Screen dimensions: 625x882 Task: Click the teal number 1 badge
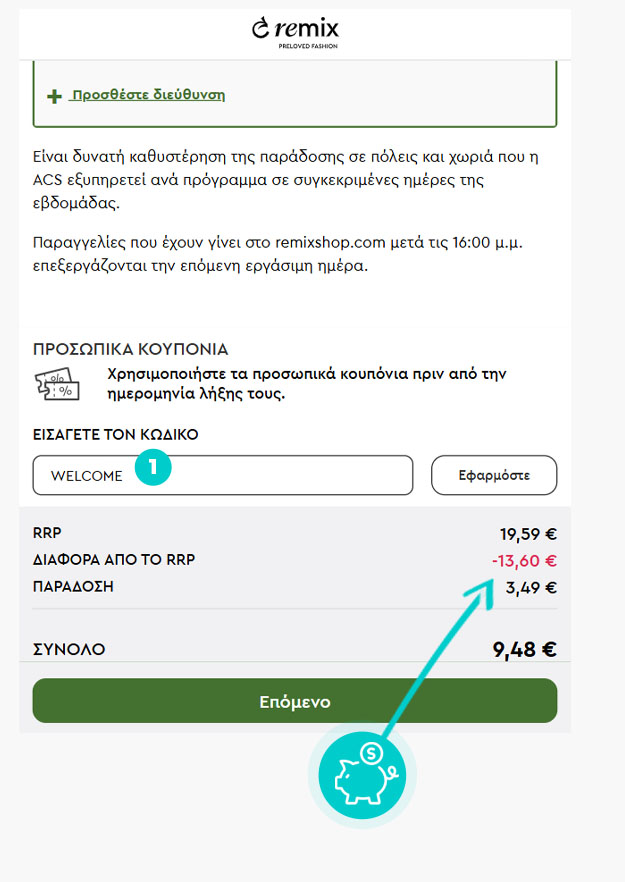(x=154, y=465)
